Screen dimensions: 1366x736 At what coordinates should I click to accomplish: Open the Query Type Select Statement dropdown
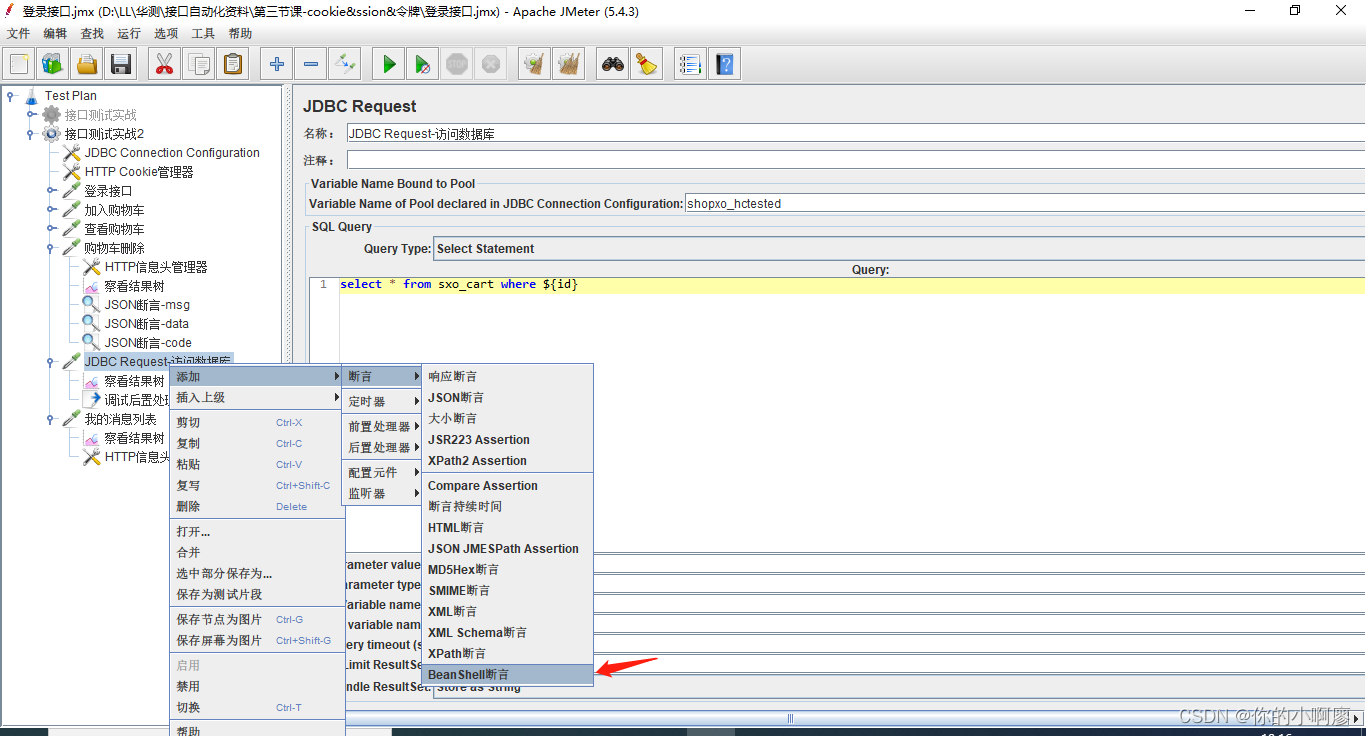tap(899, 249)
